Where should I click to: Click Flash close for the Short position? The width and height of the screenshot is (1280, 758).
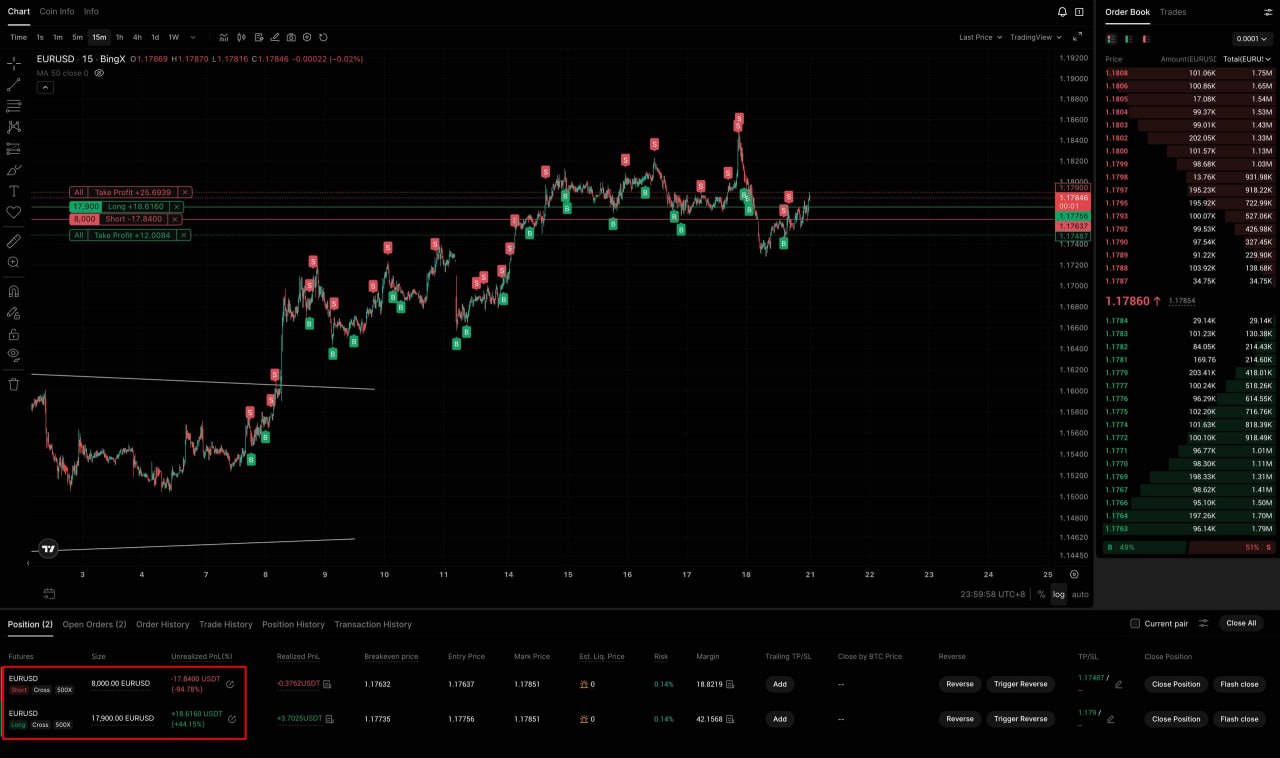[x=1239, y=685]
